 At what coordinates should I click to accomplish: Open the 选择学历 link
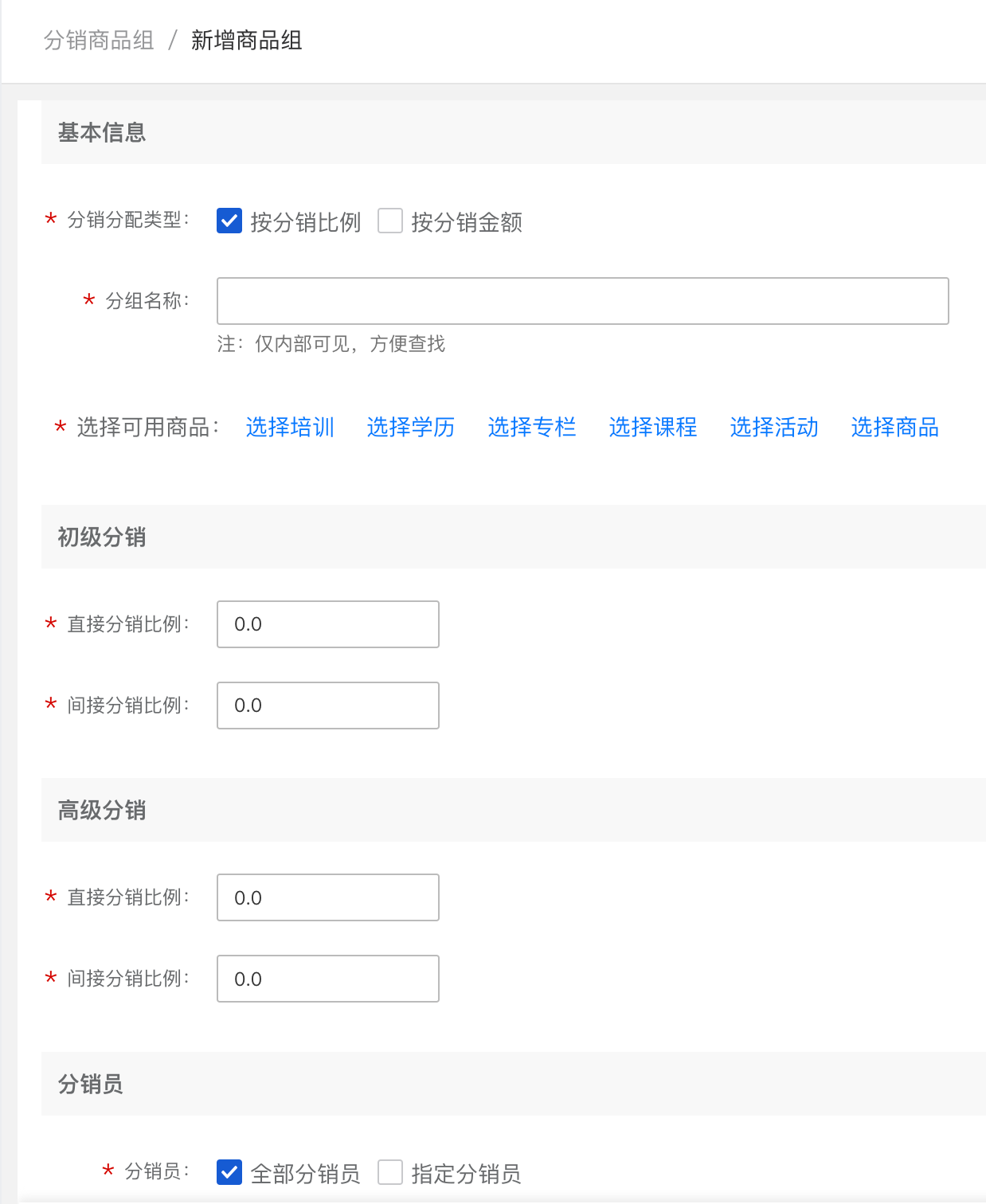(411, 428)
